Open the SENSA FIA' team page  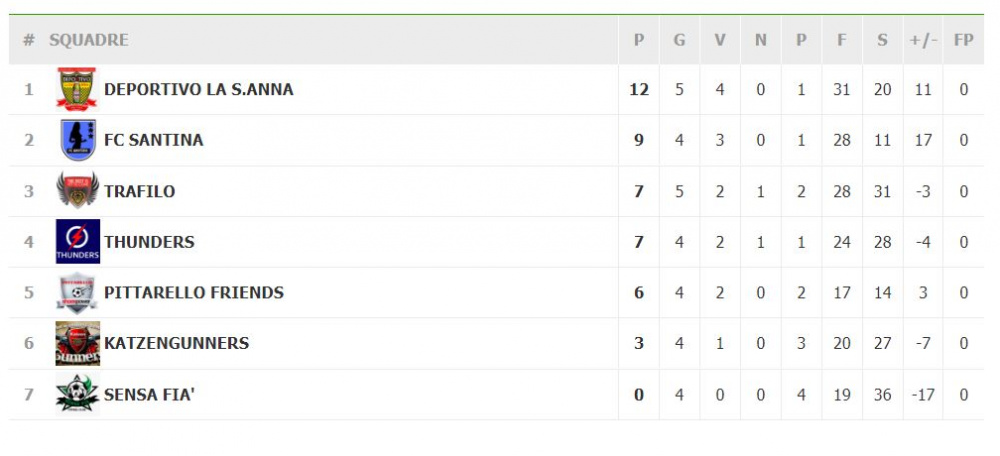click(x=149, y=394)
